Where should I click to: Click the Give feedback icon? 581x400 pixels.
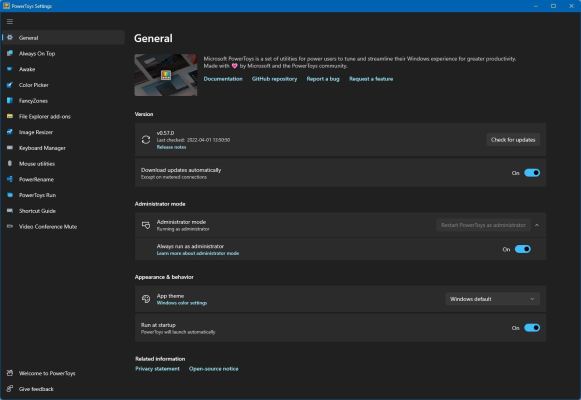coord(10,389)
